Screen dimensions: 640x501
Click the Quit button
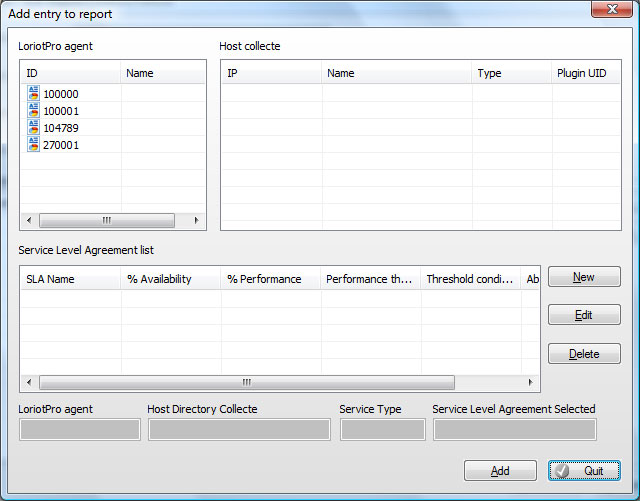[584, 471]
